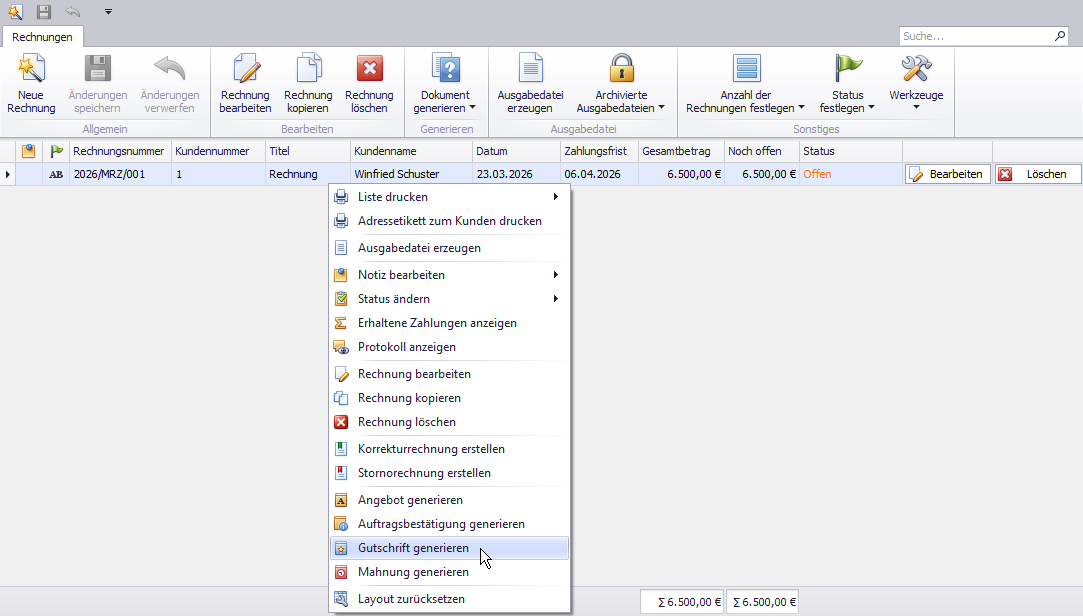Expand Liste drucken submenu
Image resolution: width=1083 pixels, height=616 pixels.
(x=392, y=197)
